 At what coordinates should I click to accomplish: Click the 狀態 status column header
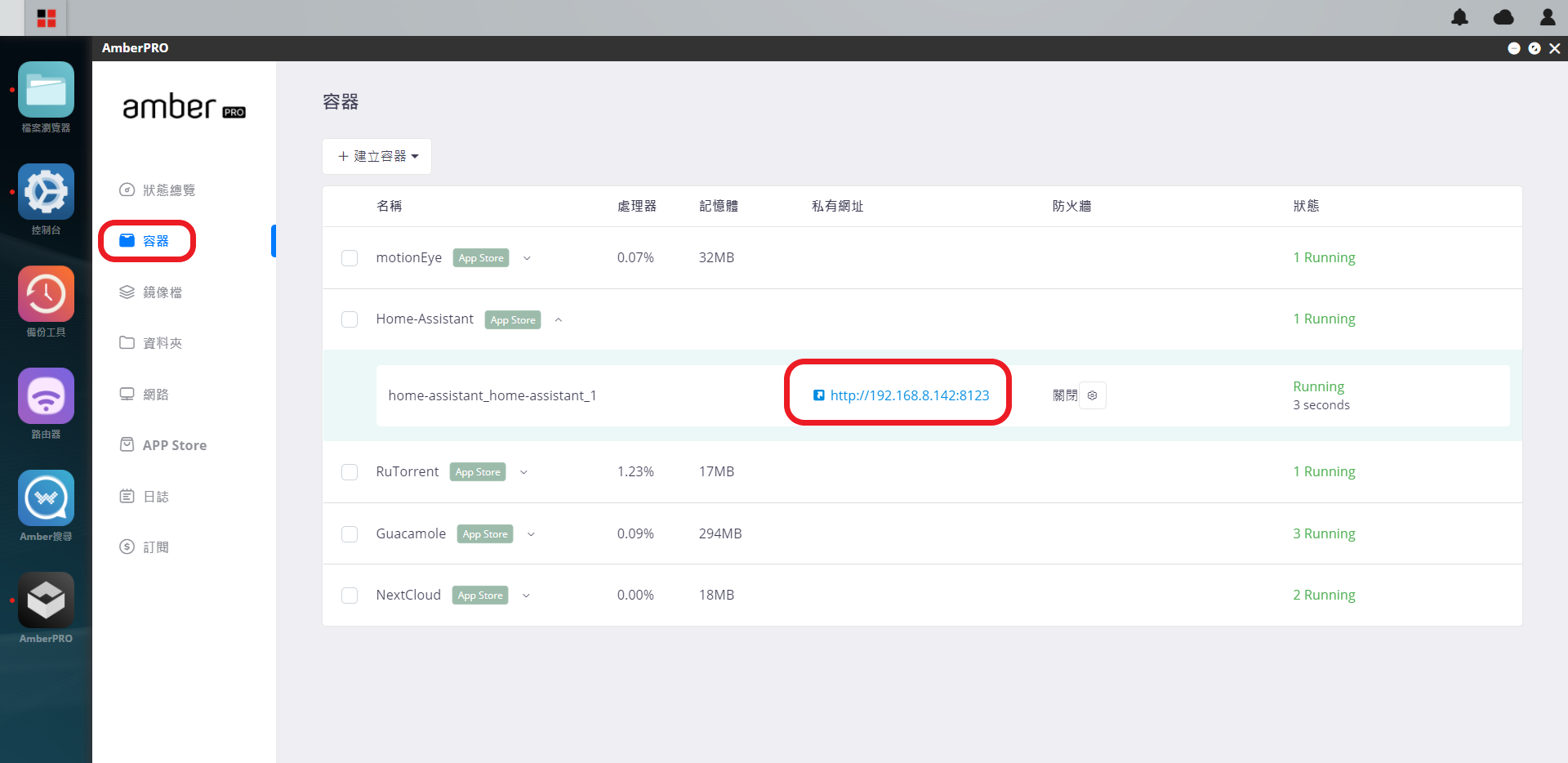pyautogui.click(x=1306, y=206)
